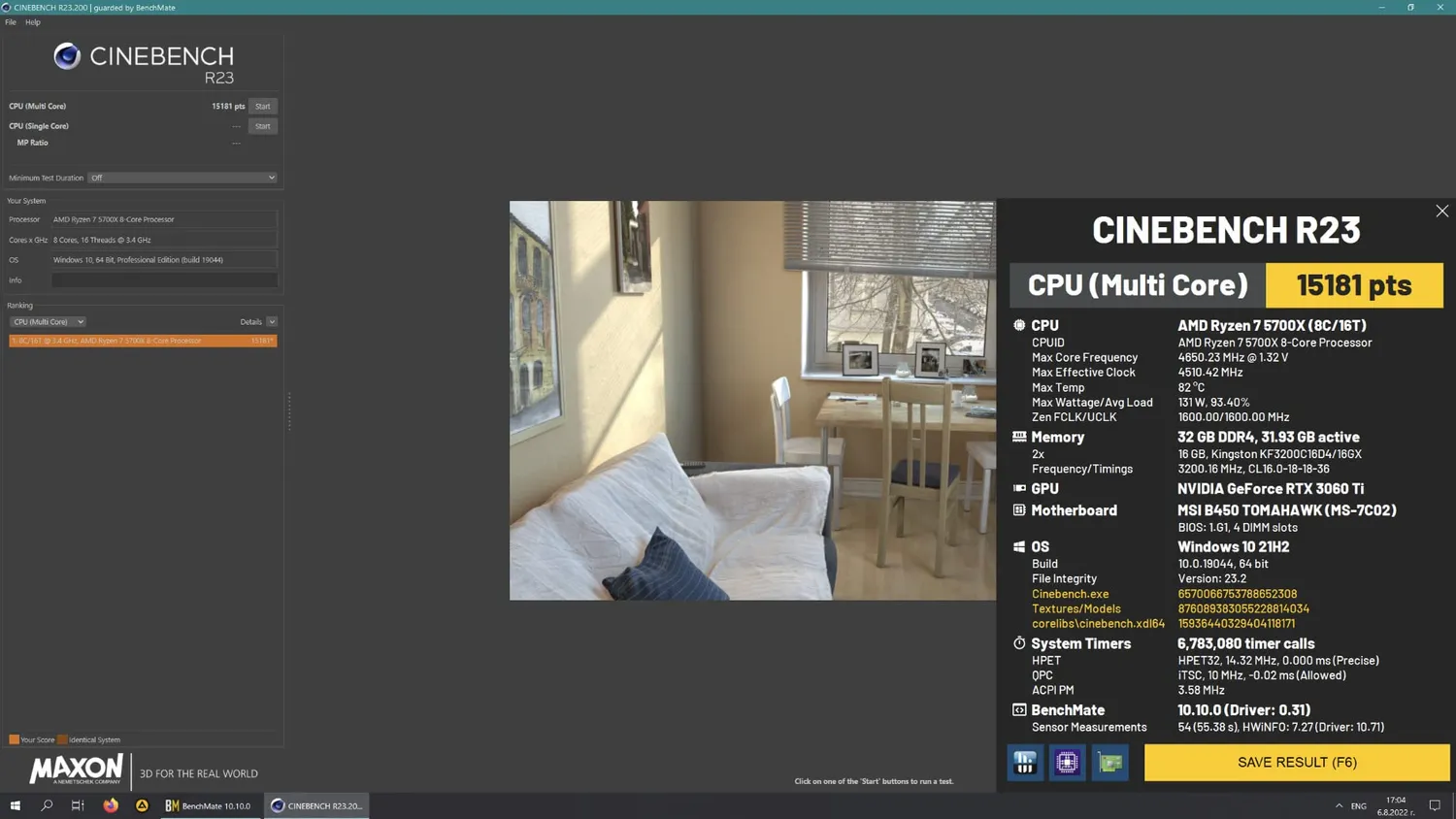This screenshot has width=1456, height=819.
Task: Click the Info input field
Action: pyautogui.click(x=164, y=280)
